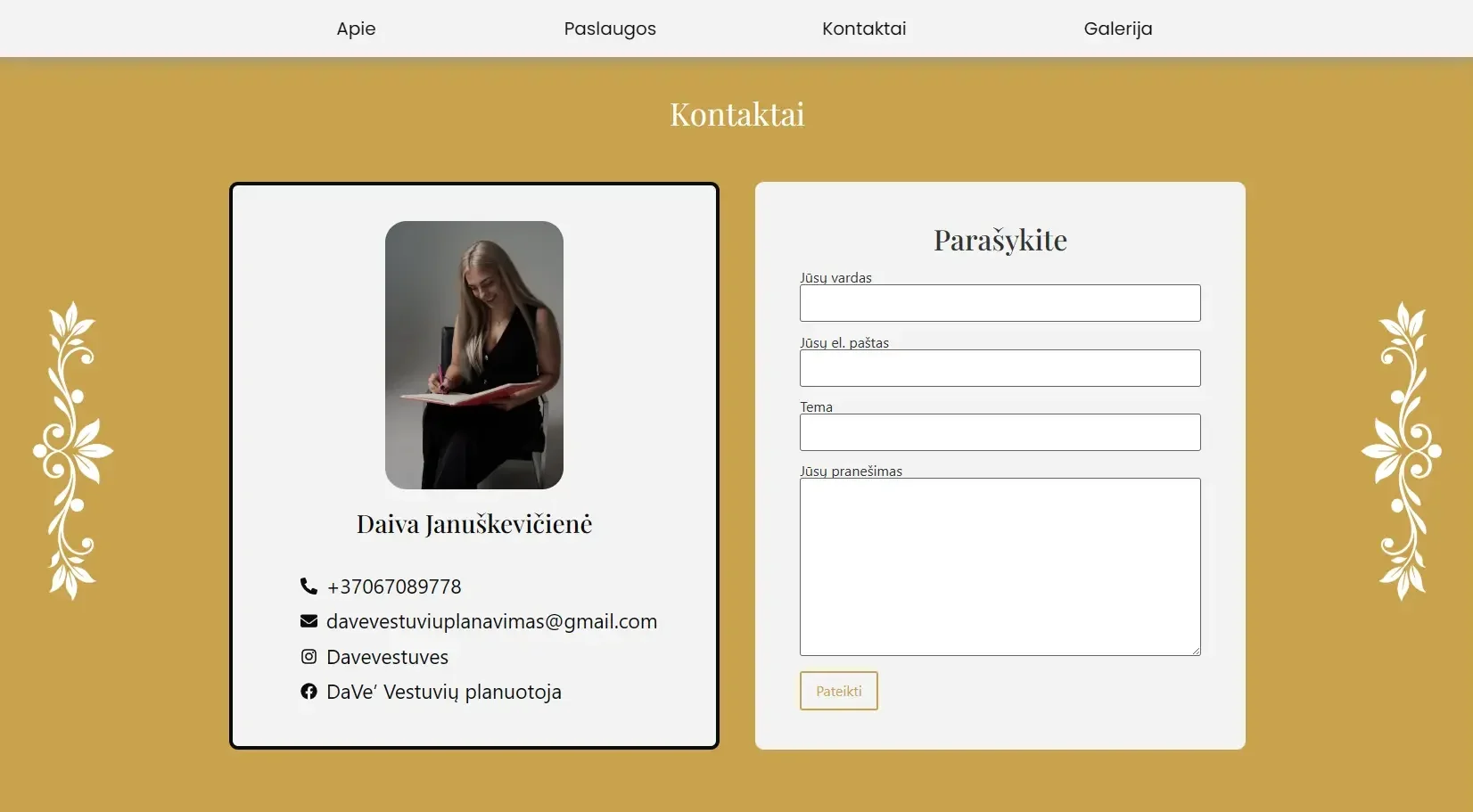
Task: Select Kontaktai in the top navigation
Action: click(864, 29)
